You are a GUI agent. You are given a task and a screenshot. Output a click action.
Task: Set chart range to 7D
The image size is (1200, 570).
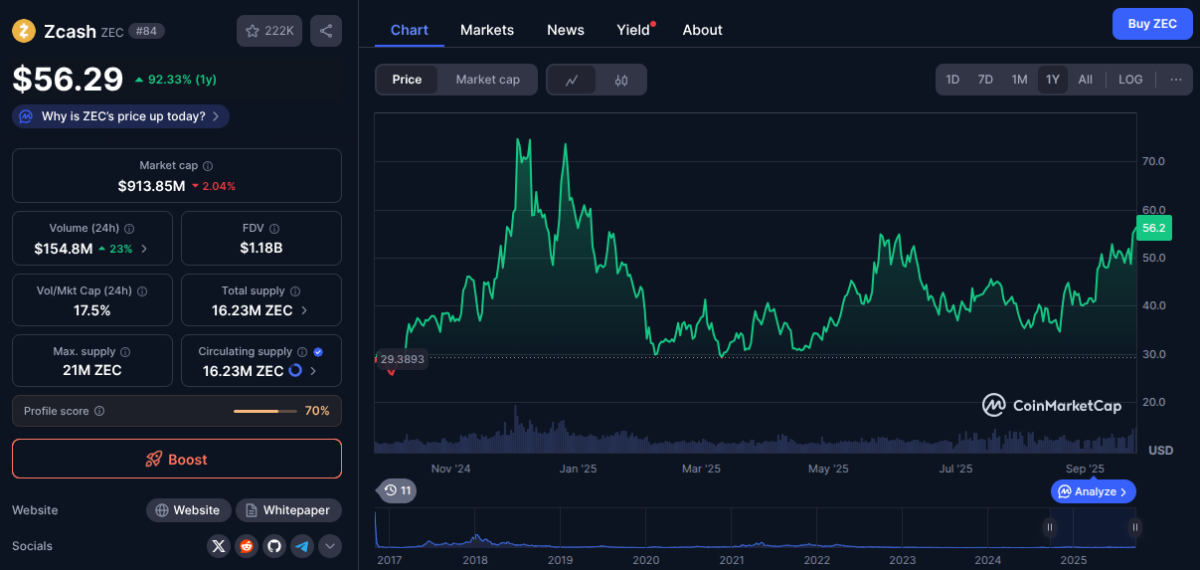pos(985,79)
